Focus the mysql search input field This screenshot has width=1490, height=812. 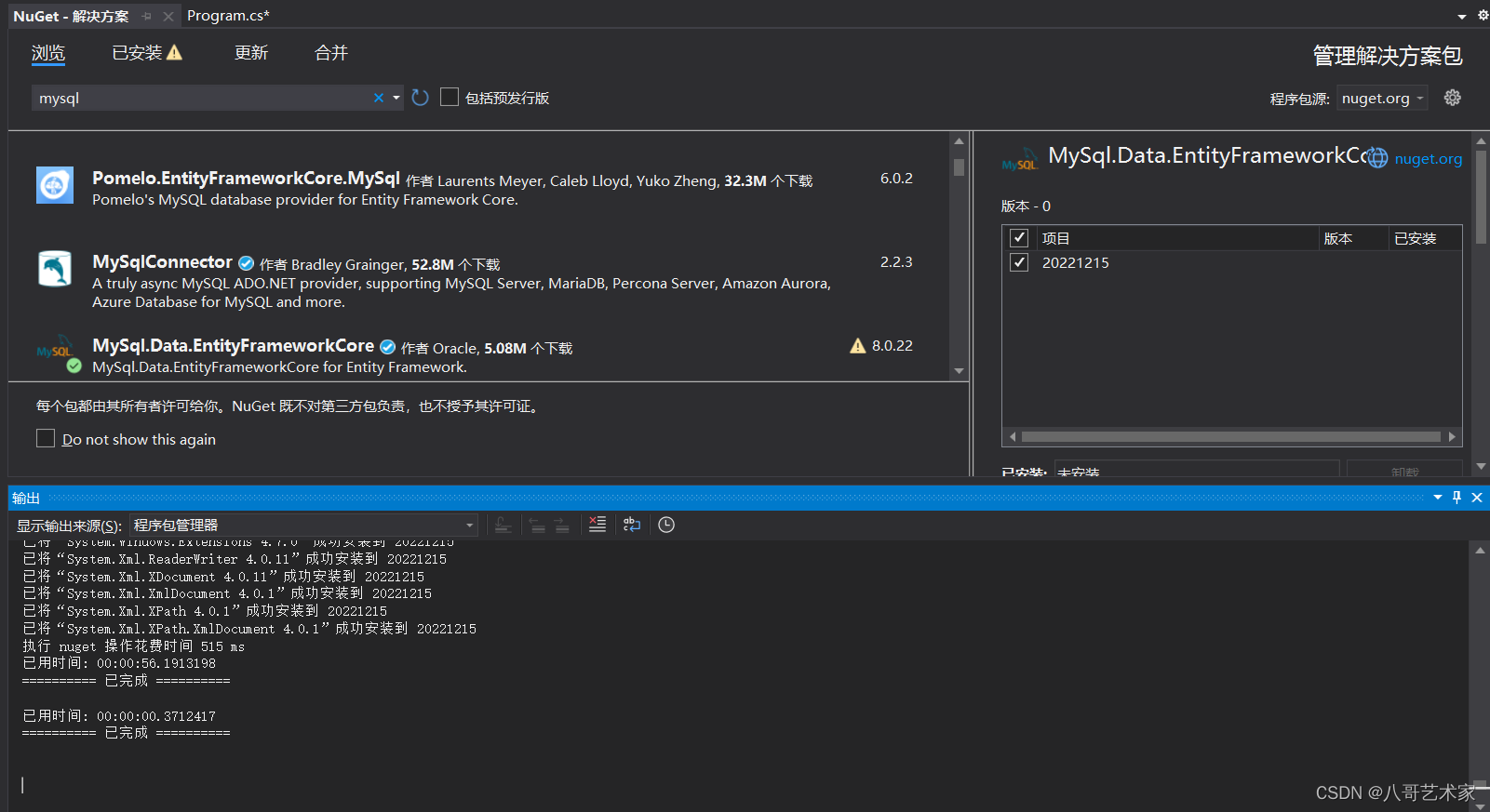[202, 98]
